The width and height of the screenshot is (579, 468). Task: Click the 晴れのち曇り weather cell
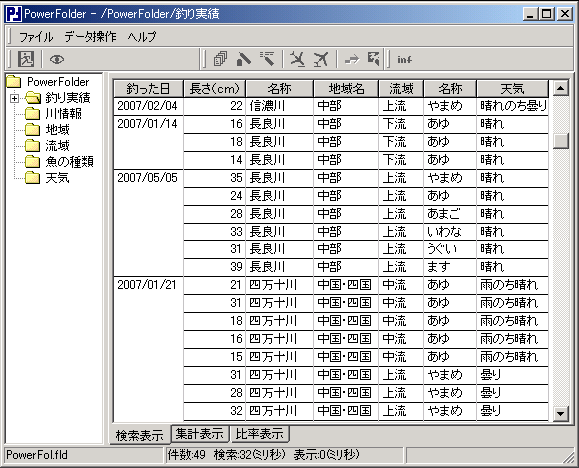[513, 106]
